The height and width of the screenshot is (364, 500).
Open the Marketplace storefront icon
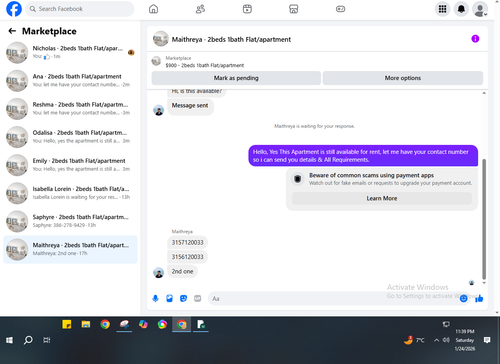[x=294, y=9]
